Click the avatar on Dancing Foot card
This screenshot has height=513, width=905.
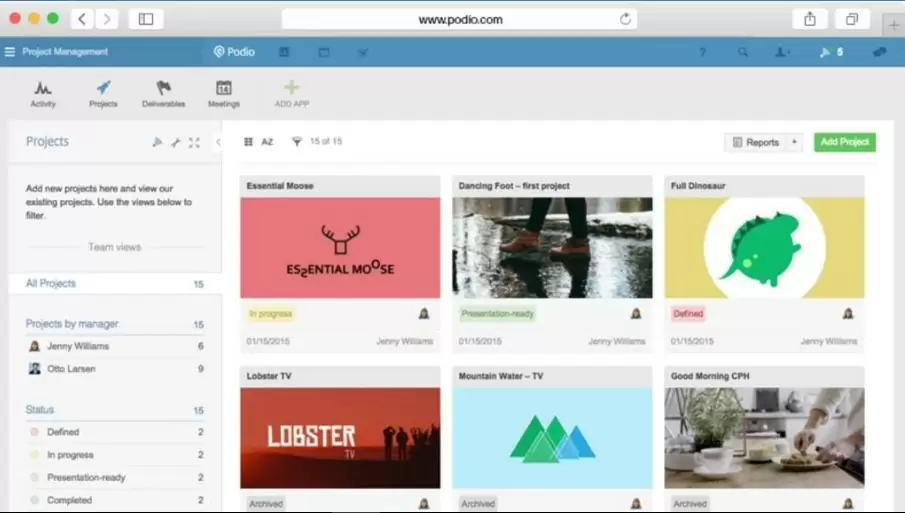pos(636,313)
